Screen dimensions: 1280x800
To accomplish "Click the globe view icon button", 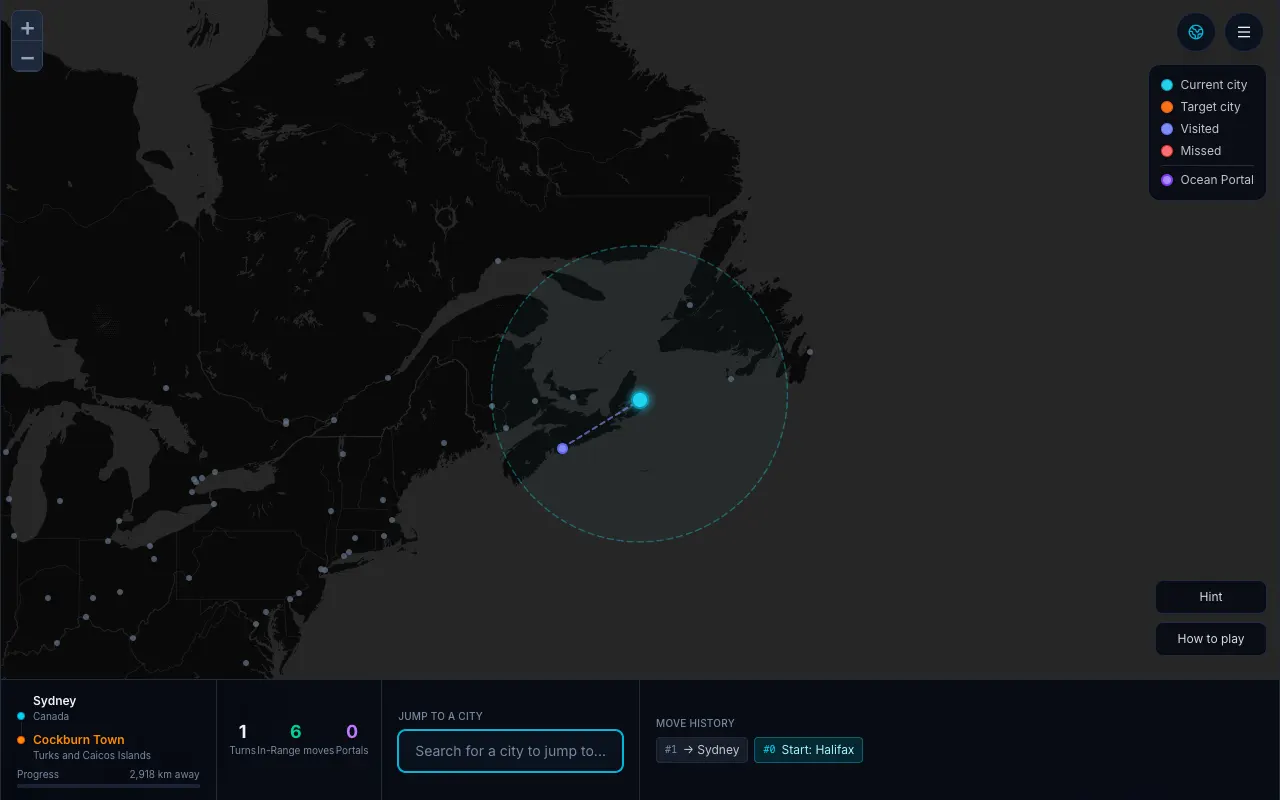I will coord(1195,32).
